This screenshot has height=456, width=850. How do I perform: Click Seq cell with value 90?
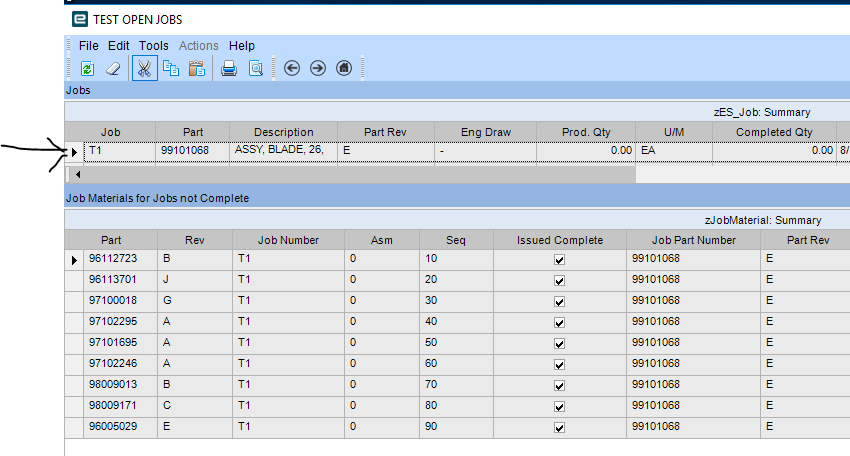coord(456,428)
